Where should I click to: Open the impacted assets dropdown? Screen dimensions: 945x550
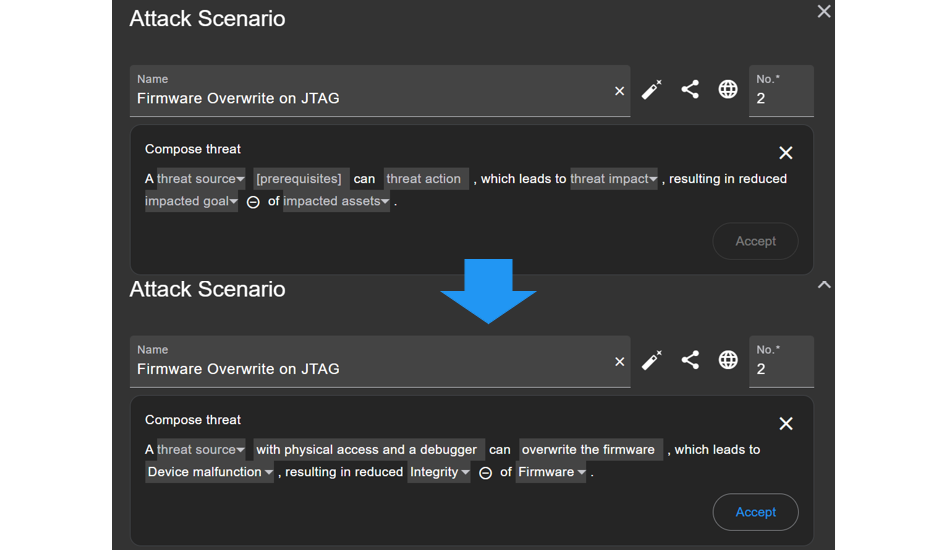tap(337, 201)
